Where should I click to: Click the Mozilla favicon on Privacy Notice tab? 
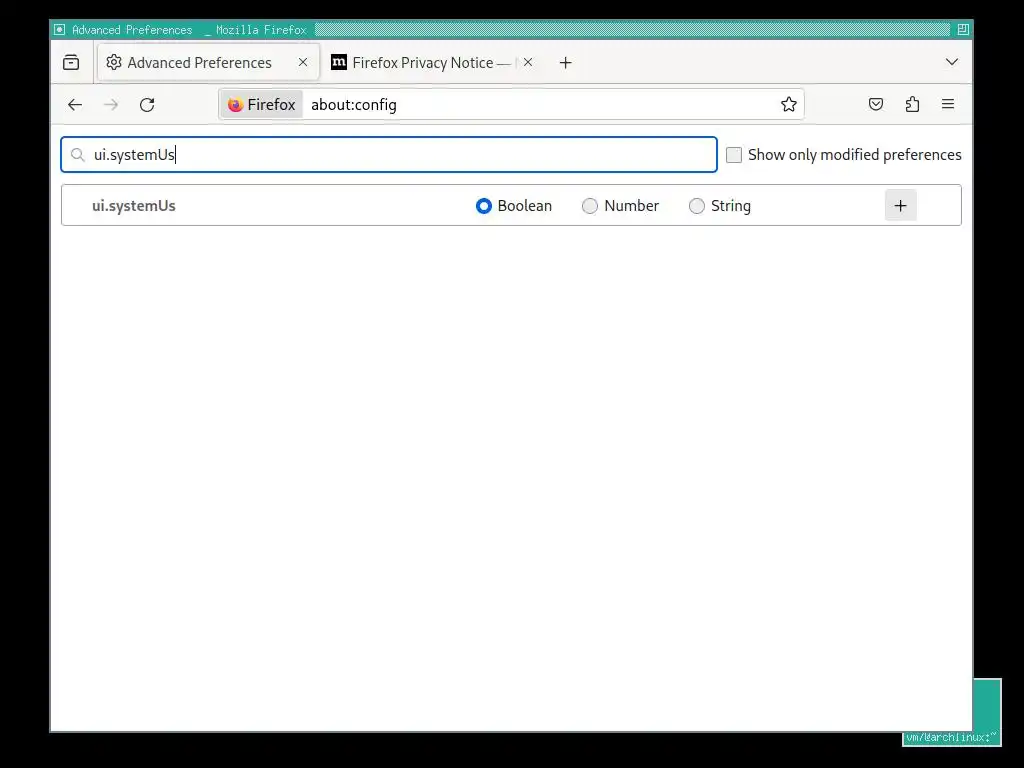pyautogui.click(x=339, y=62)
